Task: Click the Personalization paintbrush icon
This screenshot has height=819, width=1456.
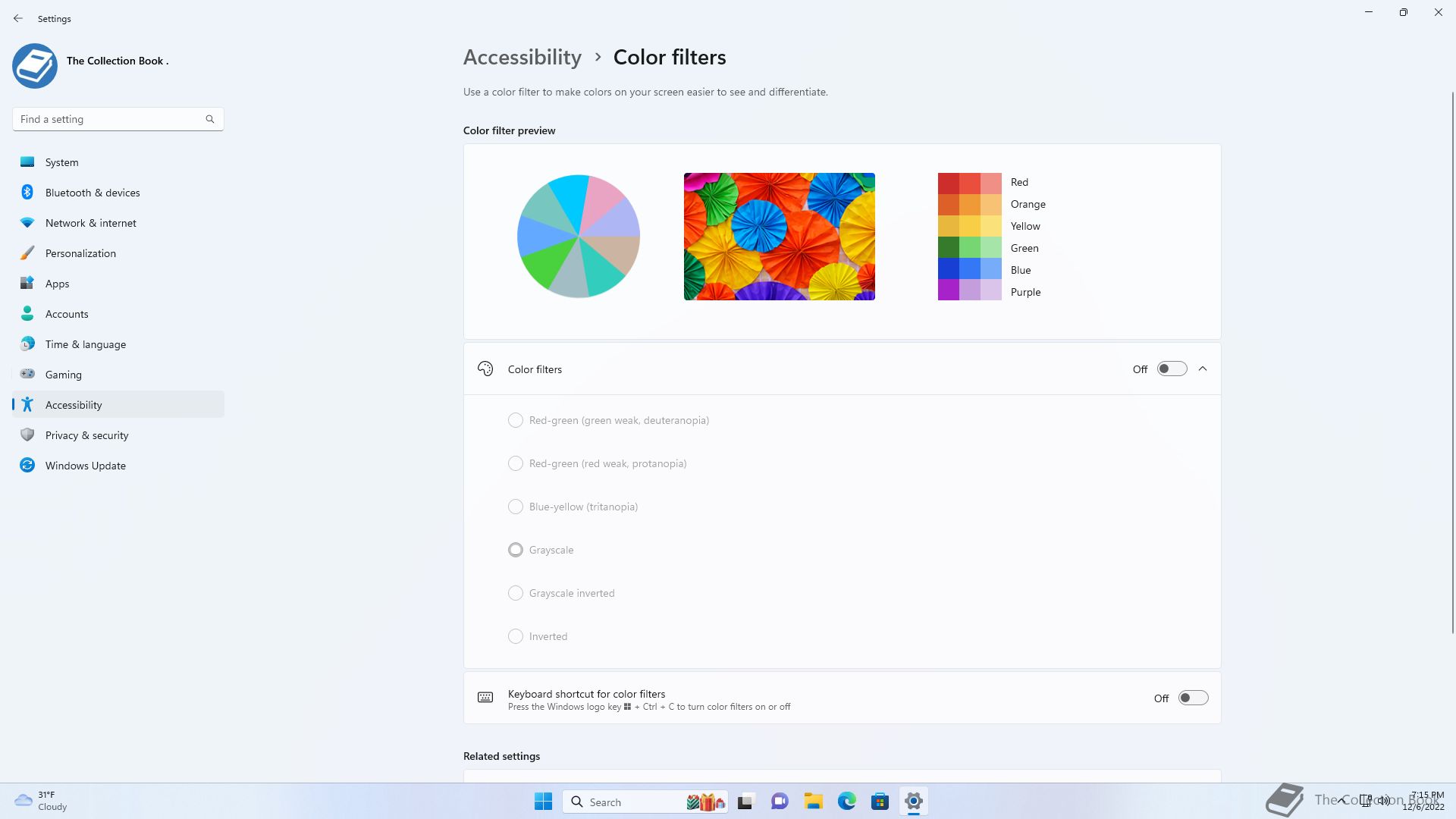Action: click(x=27, y=253)
